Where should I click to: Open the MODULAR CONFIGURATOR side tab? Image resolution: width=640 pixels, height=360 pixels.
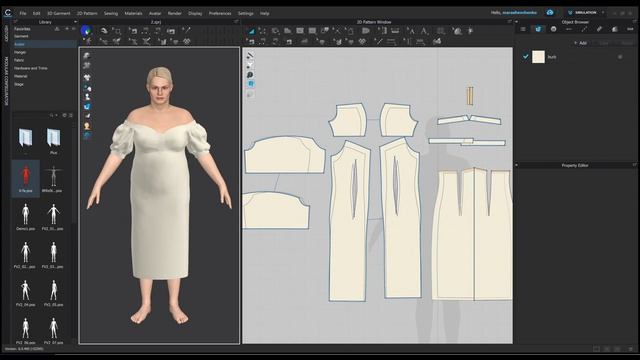pos(6,81)
